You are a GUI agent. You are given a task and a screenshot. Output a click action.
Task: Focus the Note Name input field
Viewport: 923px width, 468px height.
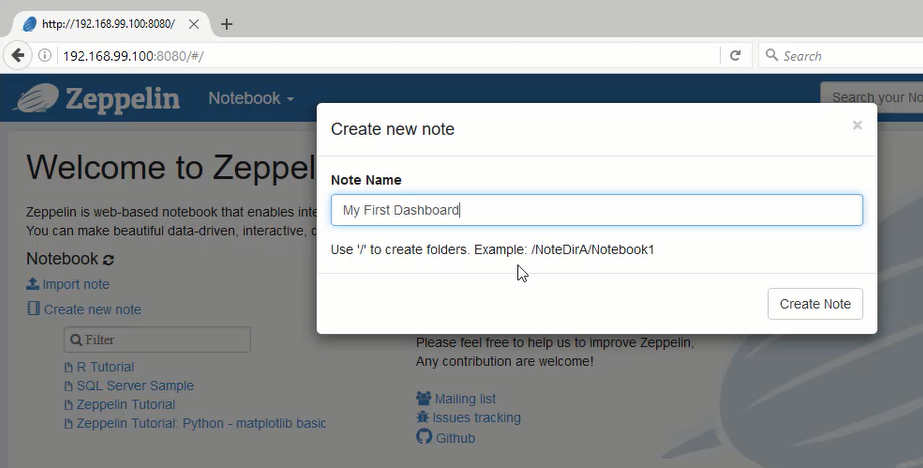597,210
